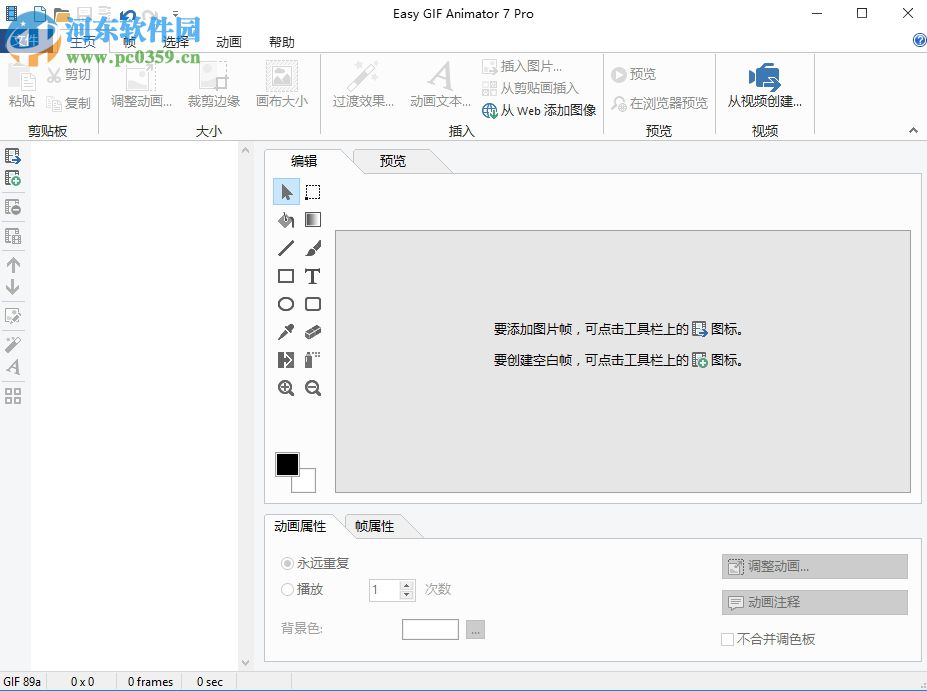Open background color picker with ... button
This screenshot has height=691, width=927.
475,629
